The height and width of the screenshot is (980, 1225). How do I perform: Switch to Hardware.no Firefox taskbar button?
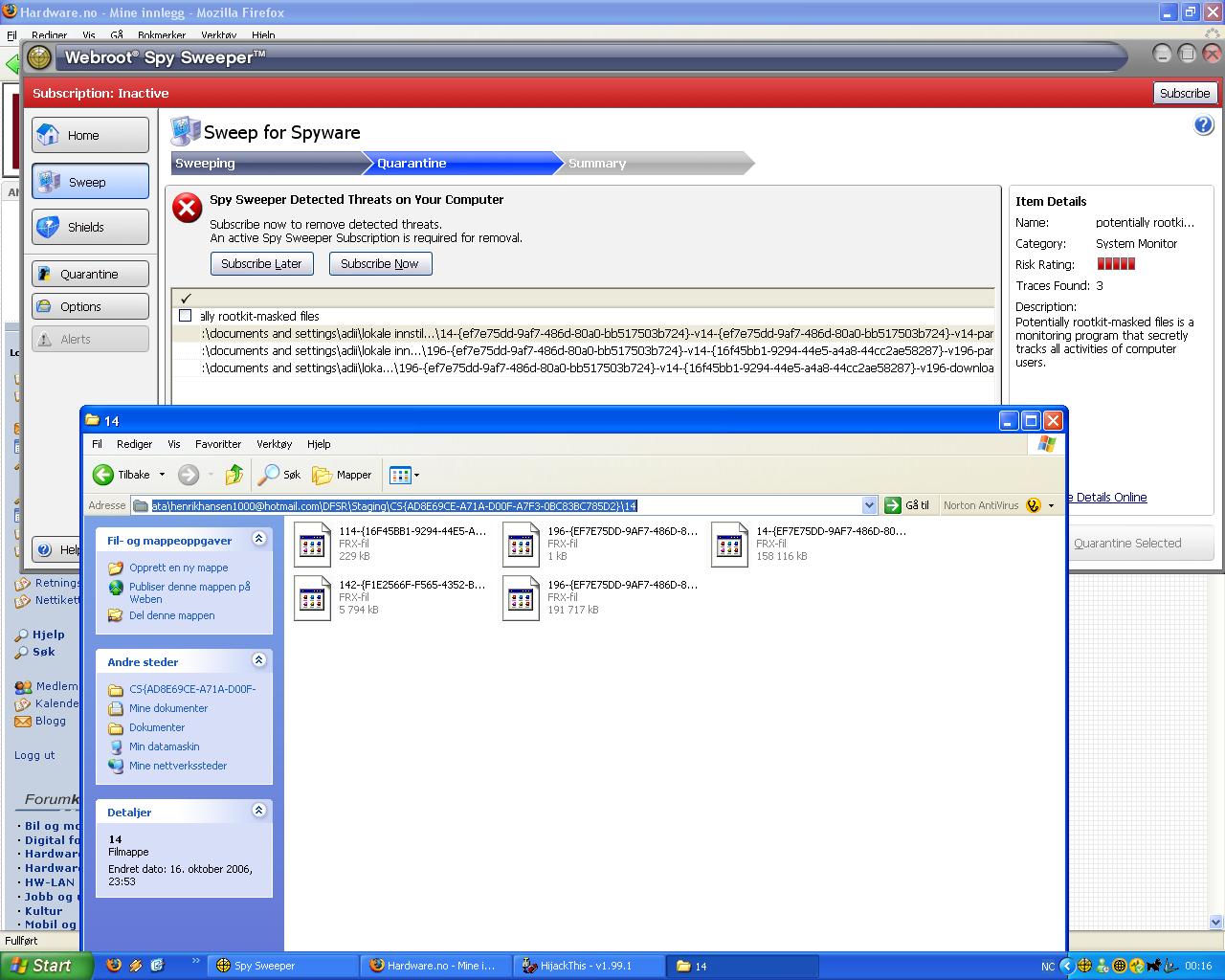pyautogui.click(x=435, y=966)
